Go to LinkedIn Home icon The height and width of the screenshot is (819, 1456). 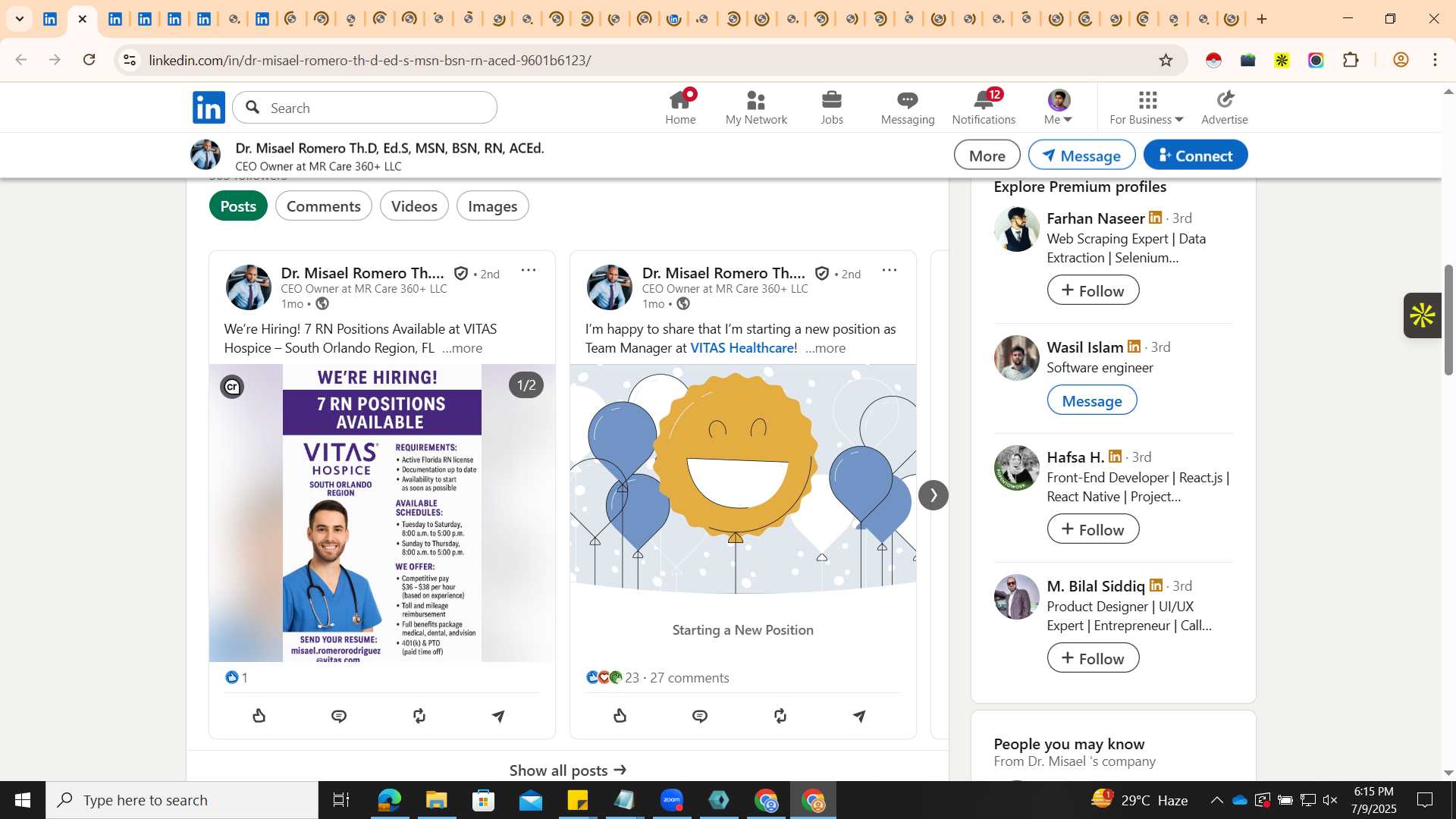point(680,107)
